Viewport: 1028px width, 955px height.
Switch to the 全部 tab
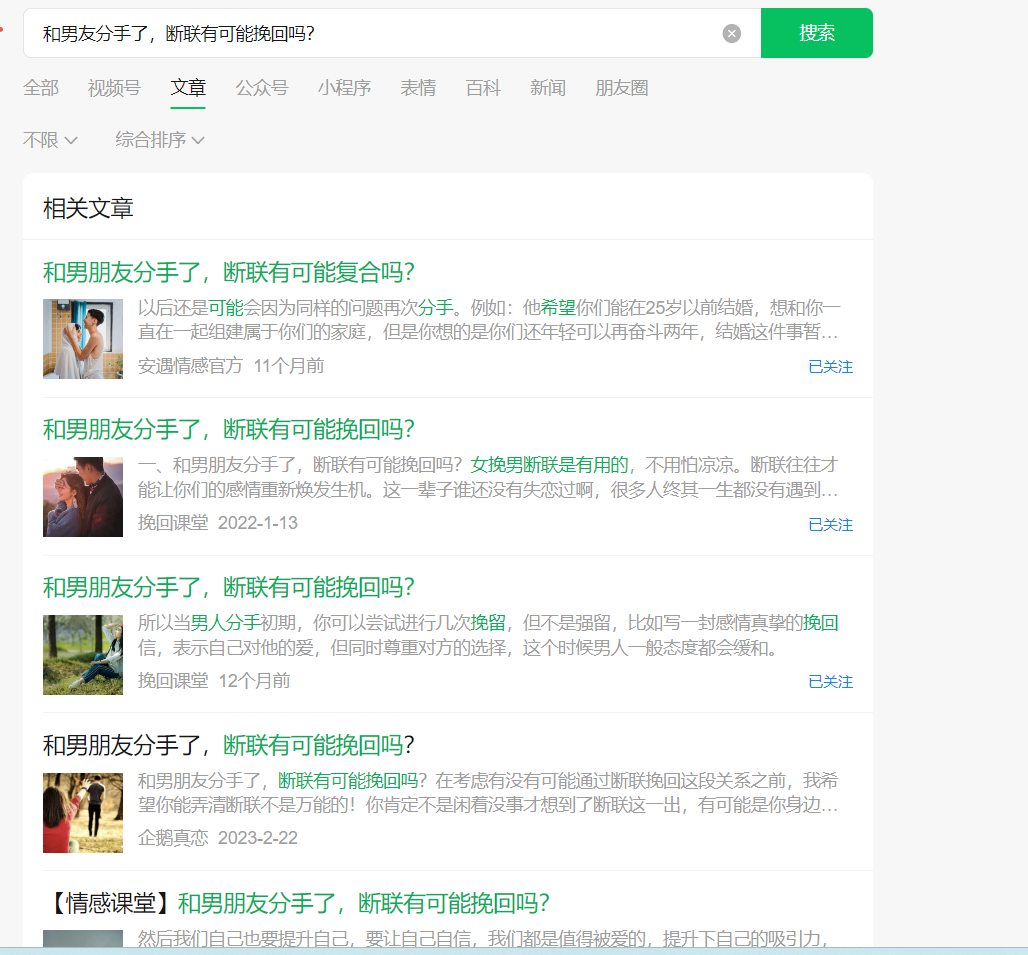tap(41, 88)
